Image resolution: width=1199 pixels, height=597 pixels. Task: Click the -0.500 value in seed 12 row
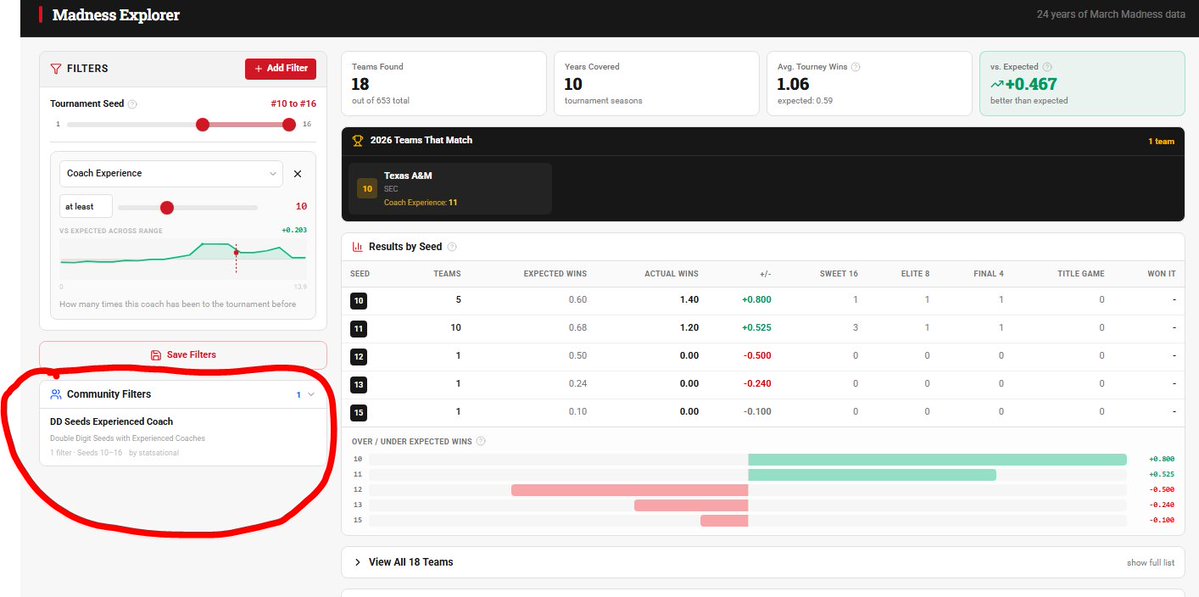pyautogui.click(x=757, y=356)
